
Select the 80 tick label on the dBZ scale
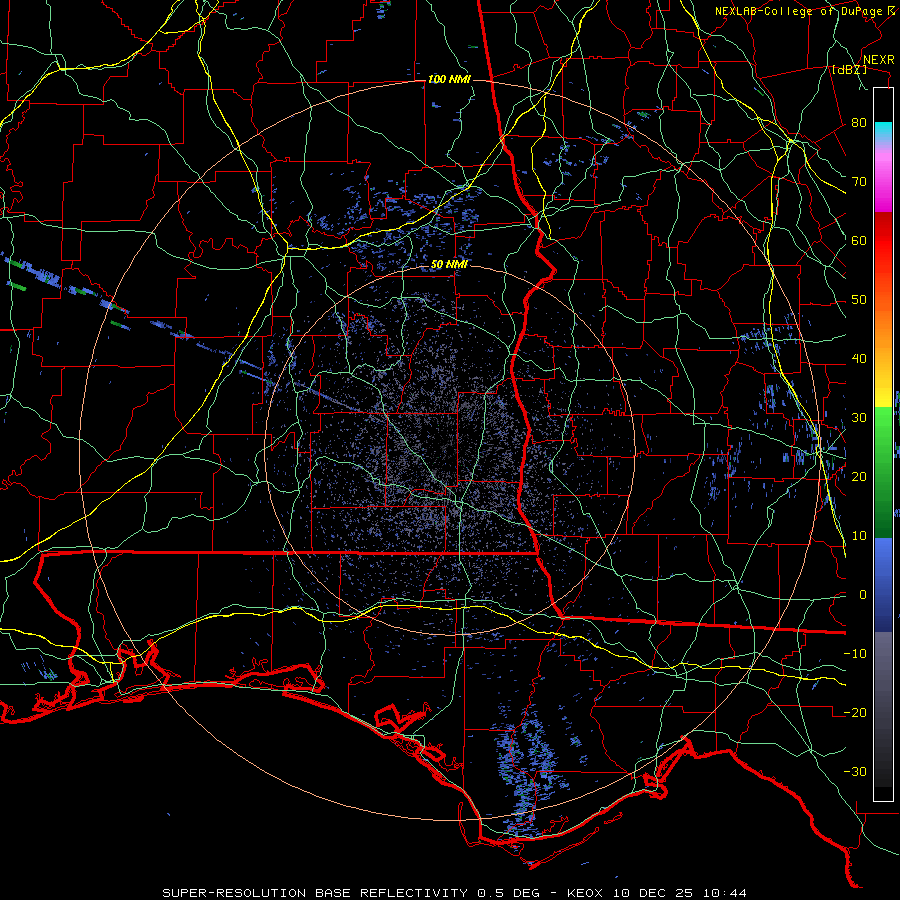click(x=859, y=123)
